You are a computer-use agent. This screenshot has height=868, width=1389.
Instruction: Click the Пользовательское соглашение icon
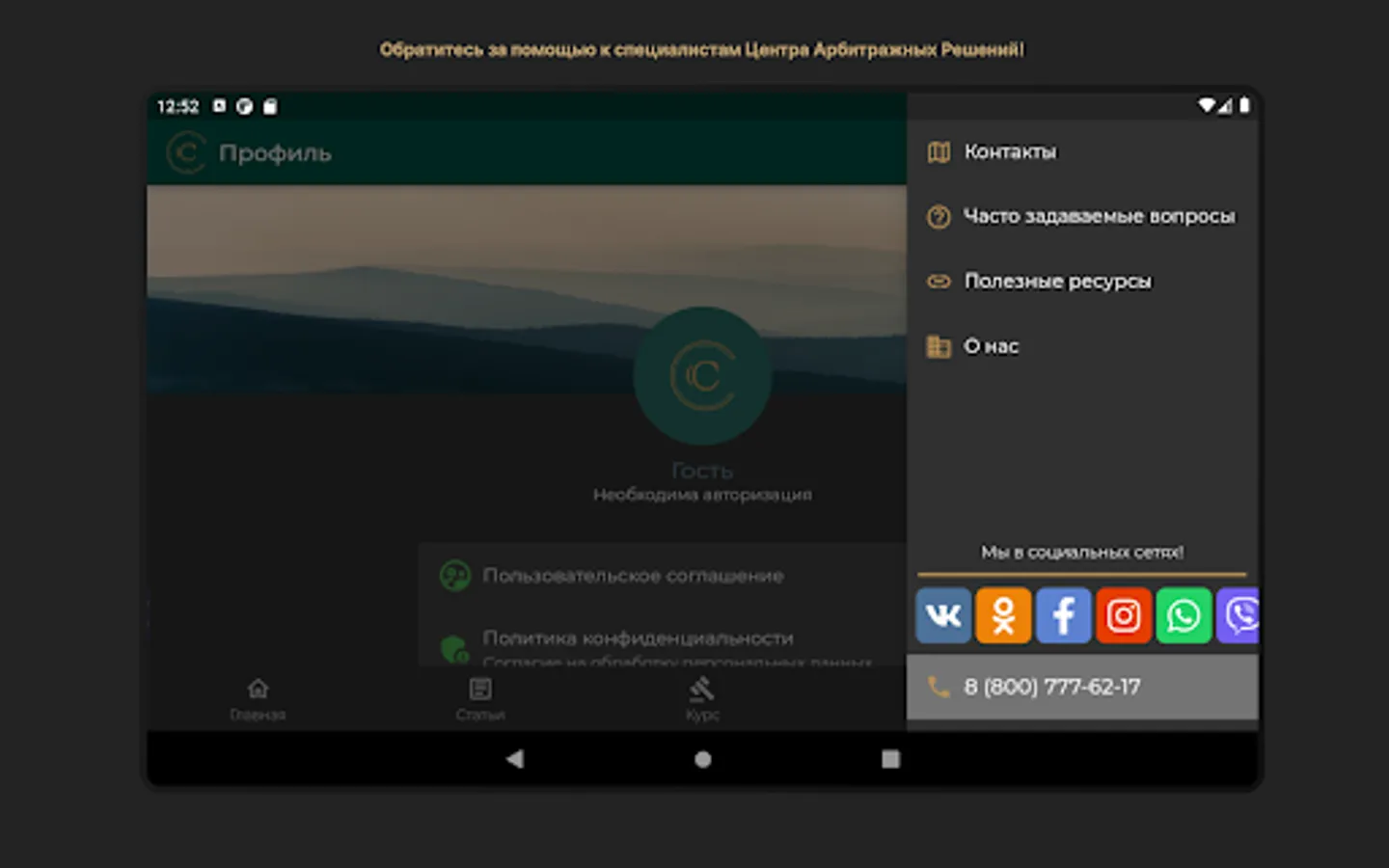(x=455, y=576)
